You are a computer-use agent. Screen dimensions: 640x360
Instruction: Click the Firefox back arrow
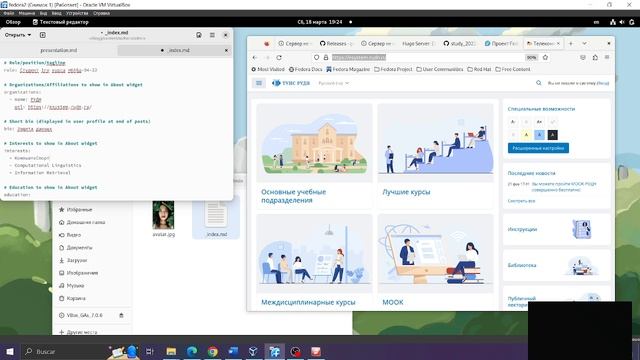(x=255, y=58)
